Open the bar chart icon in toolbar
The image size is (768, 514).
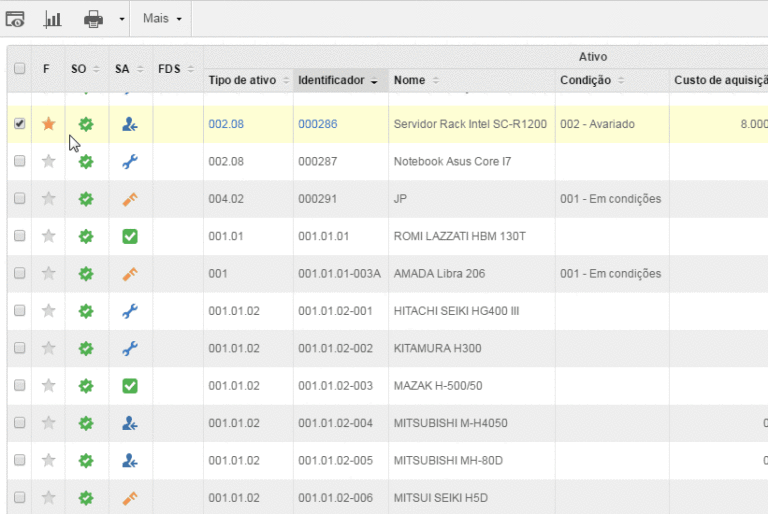pyautogui.click(x=53, y=18)
